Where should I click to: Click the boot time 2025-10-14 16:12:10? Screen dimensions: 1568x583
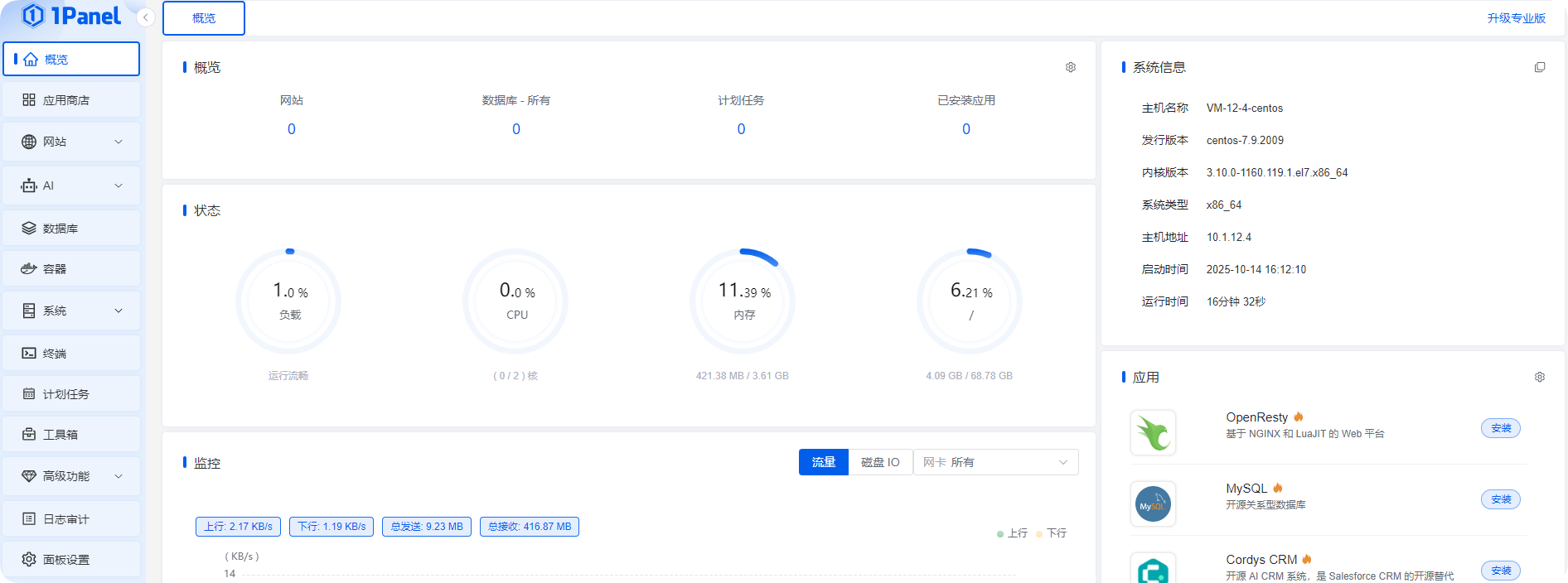click(x=1256, y=270)
